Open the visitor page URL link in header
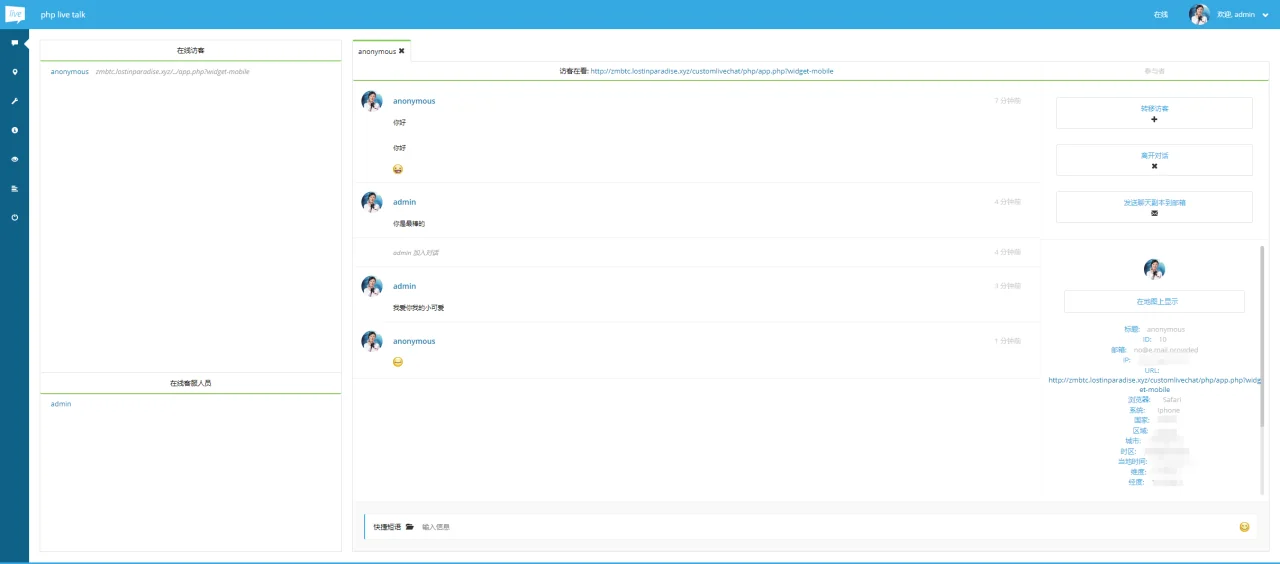 [x=711, y=71]
